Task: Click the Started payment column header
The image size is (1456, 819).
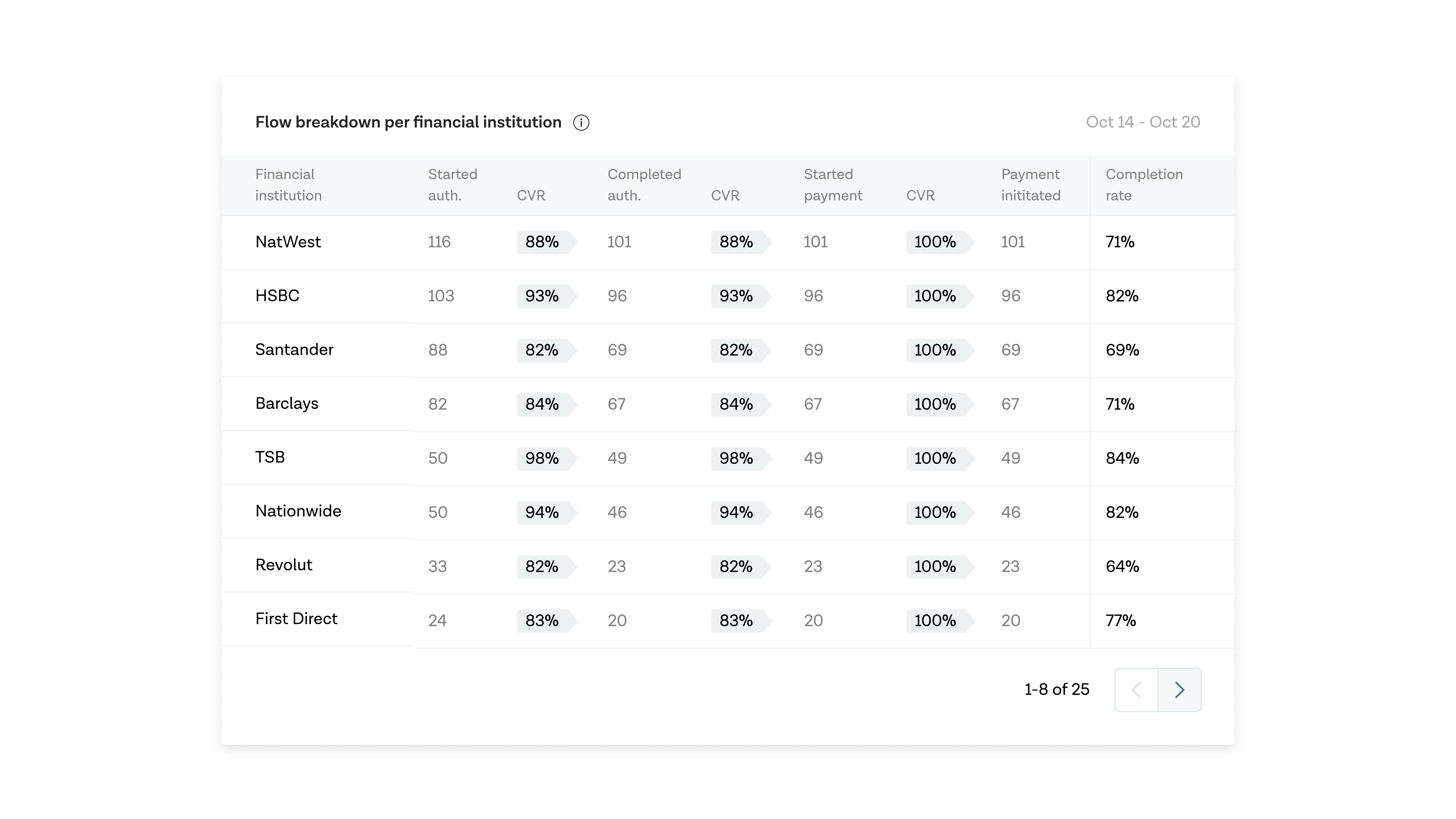Action: (x=833, y=185)
